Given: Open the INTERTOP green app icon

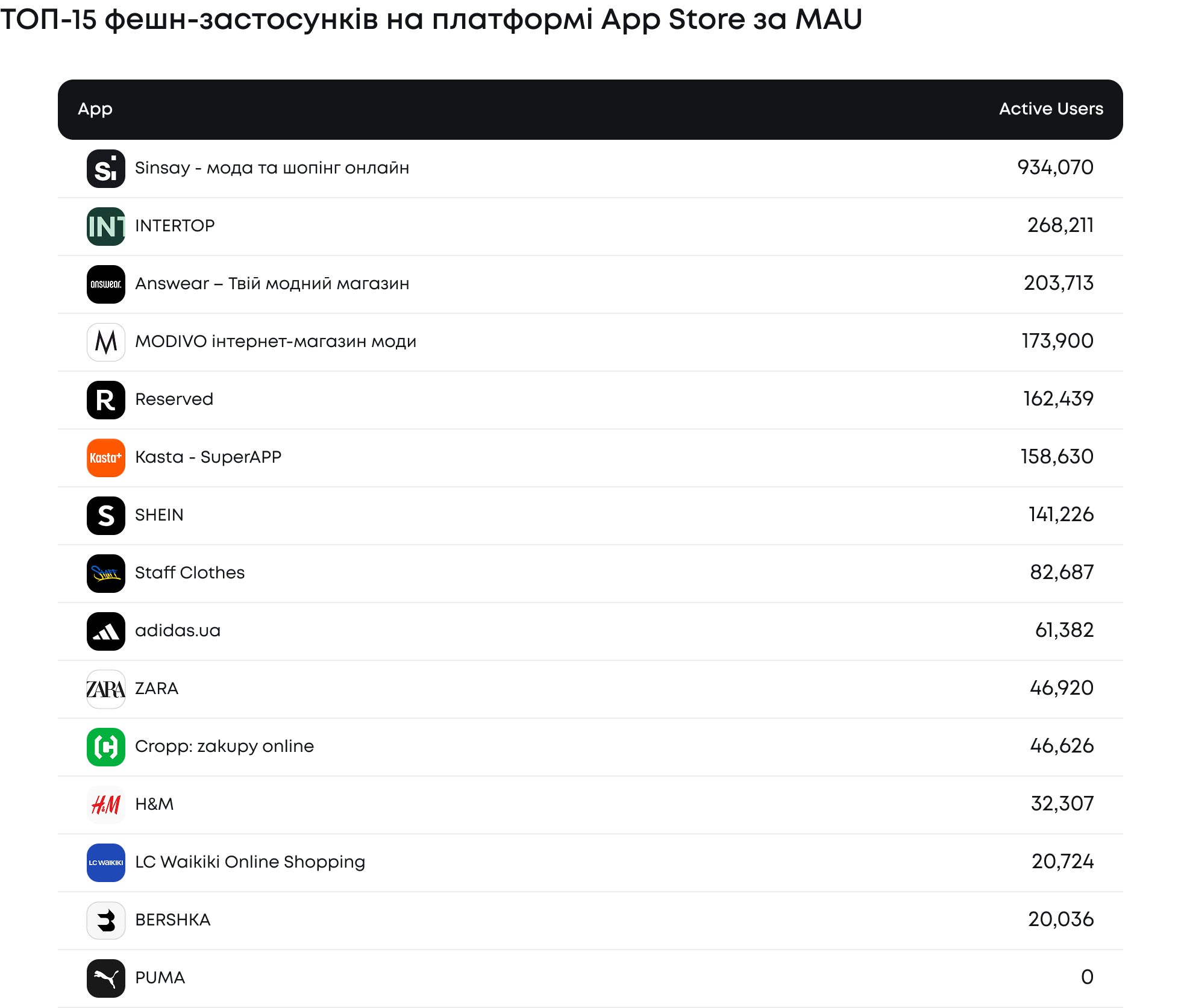Looking at the screenshot, I should [x=106, y=227].
